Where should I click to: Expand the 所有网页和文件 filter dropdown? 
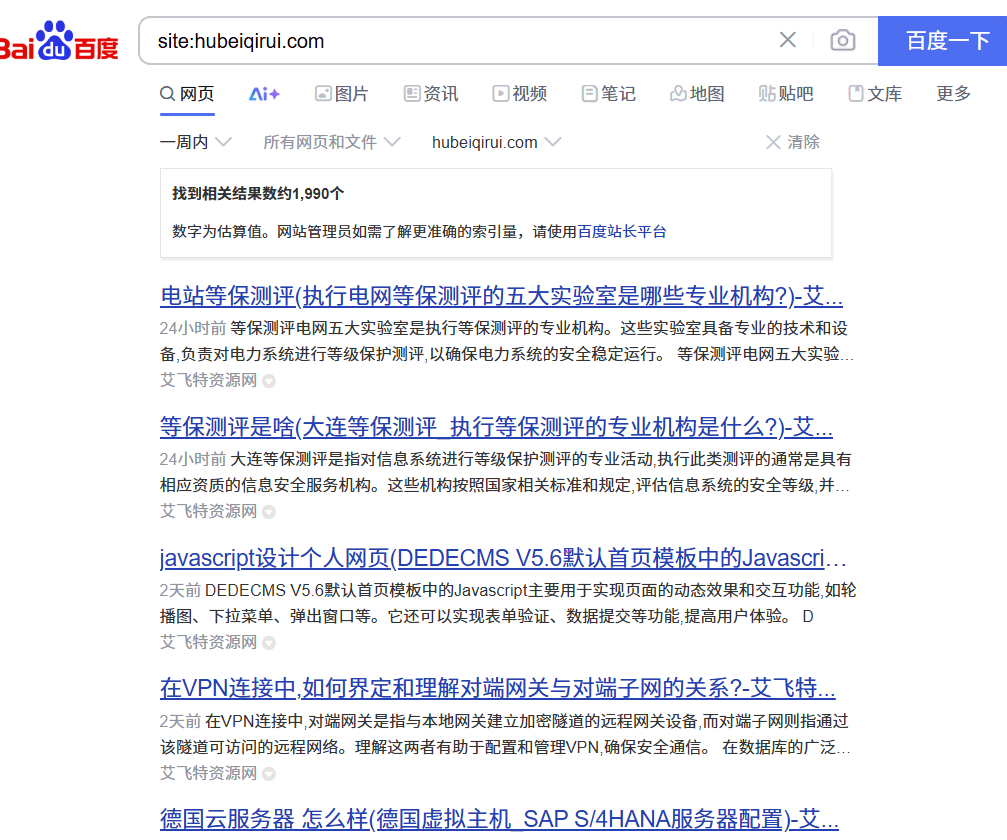point(332,142)
